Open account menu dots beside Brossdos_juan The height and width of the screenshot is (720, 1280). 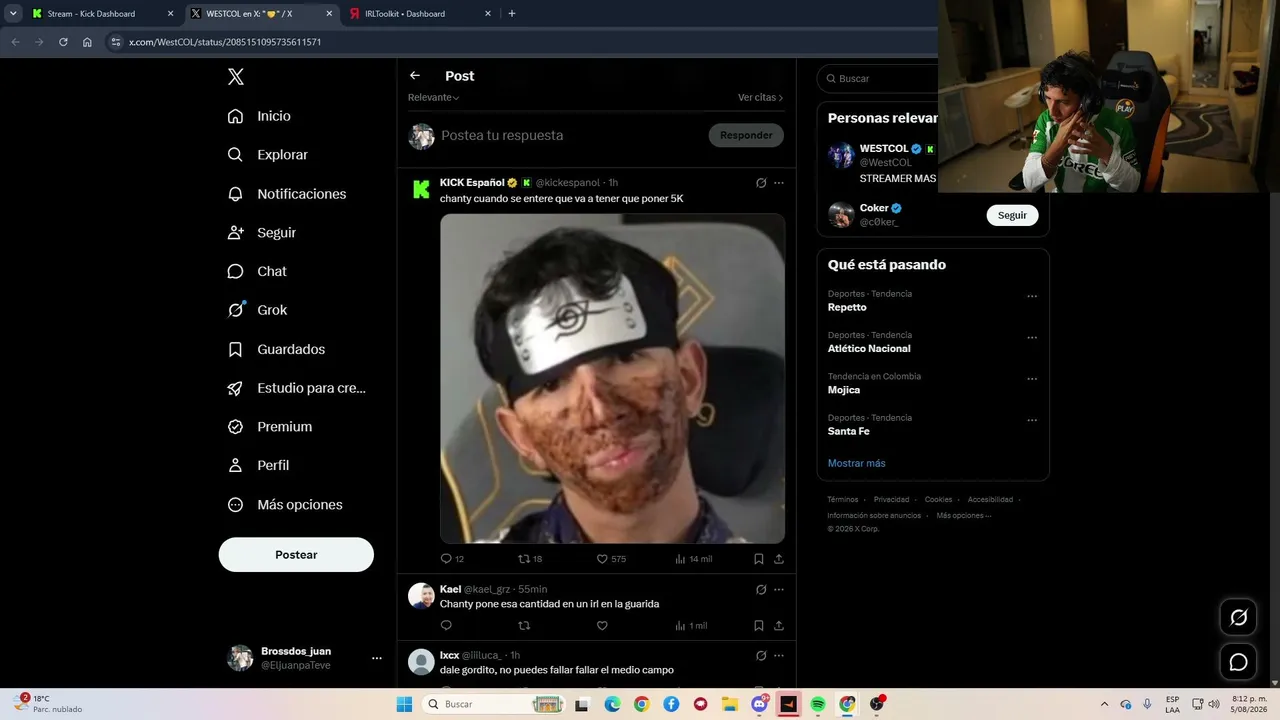click(377, 658)
